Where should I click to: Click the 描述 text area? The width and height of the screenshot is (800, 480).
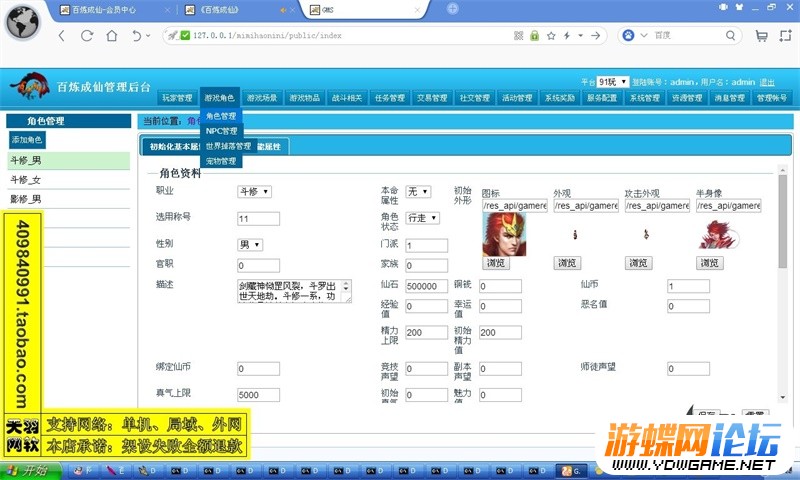294,291
